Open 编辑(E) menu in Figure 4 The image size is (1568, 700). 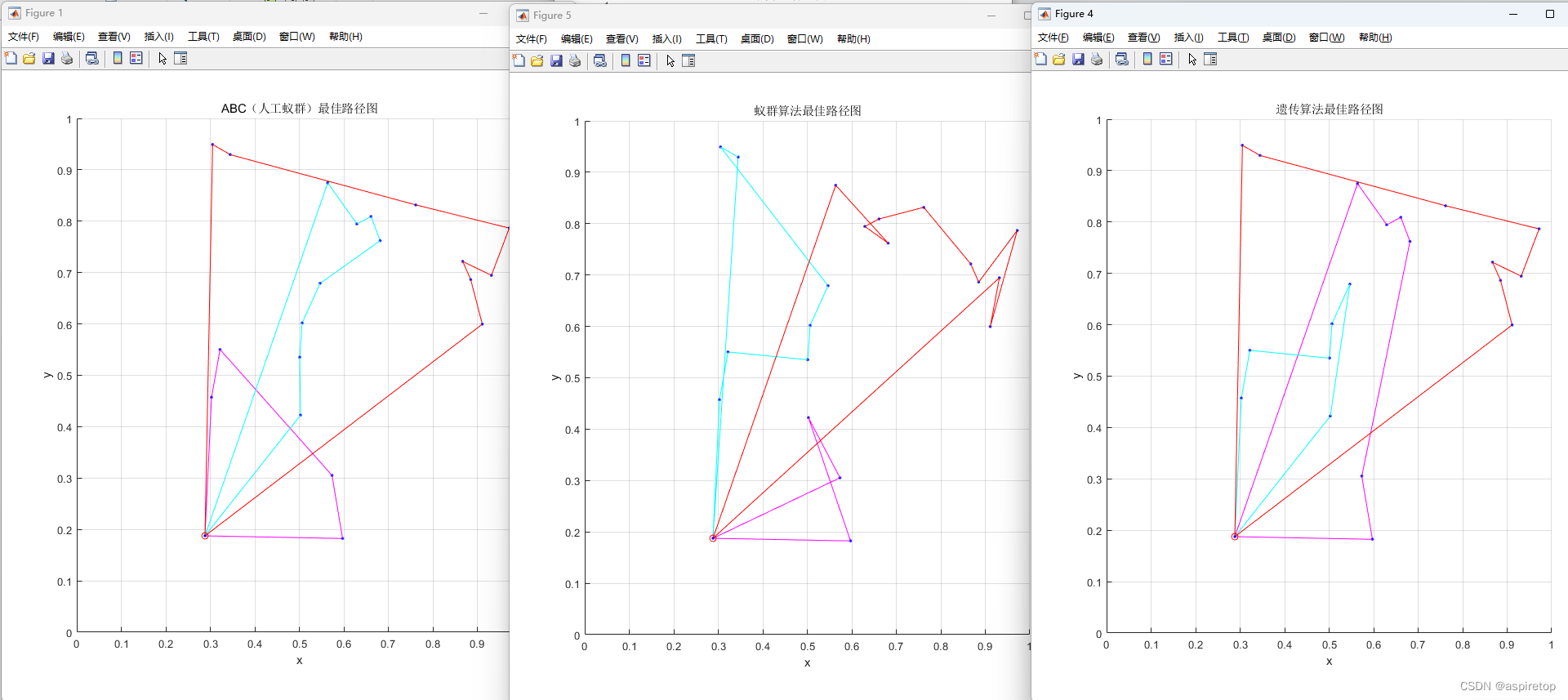[1098, 38]
